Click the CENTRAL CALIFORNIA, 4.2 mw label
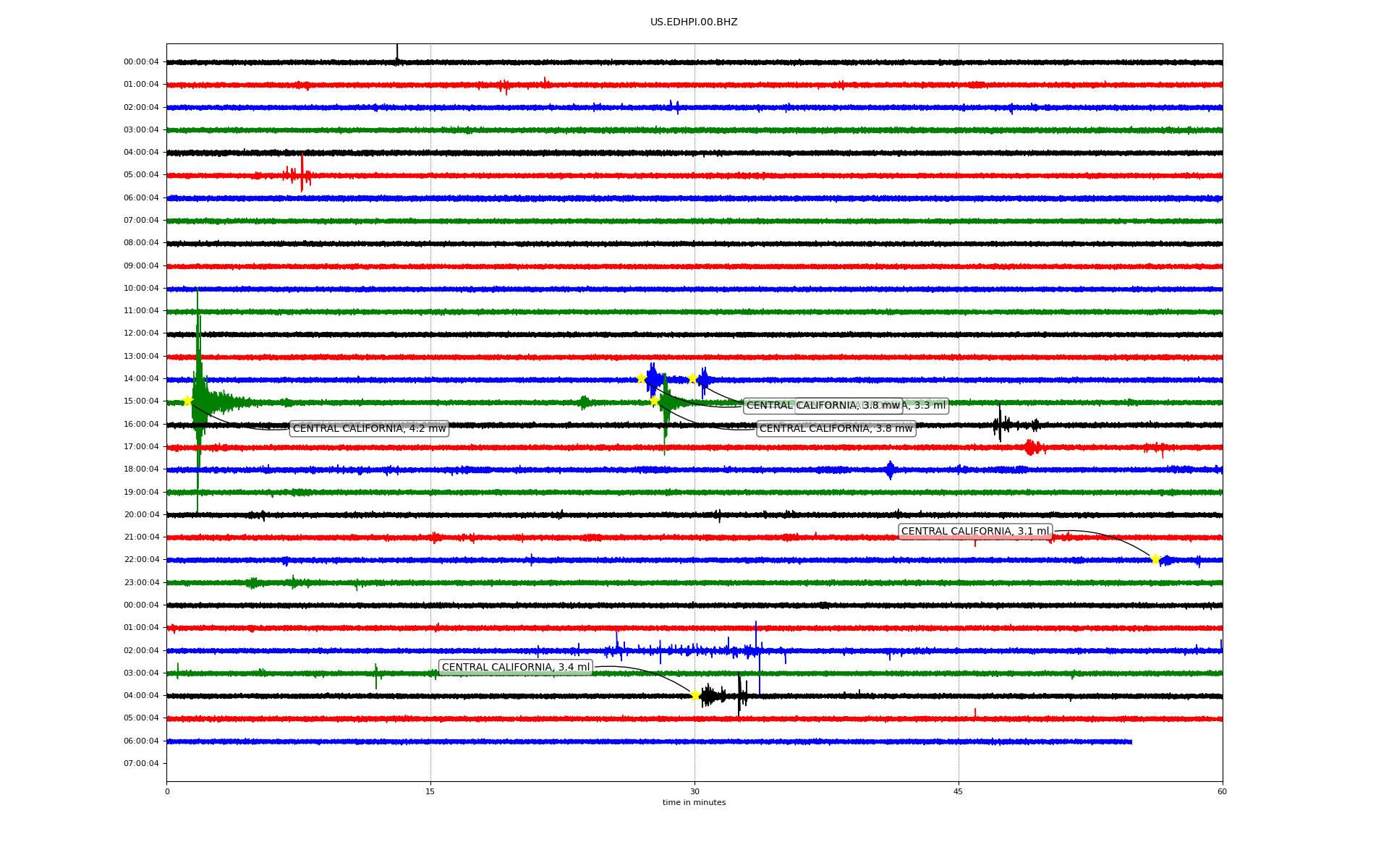This screenshot has height=868, width=1389. [369, 429]
